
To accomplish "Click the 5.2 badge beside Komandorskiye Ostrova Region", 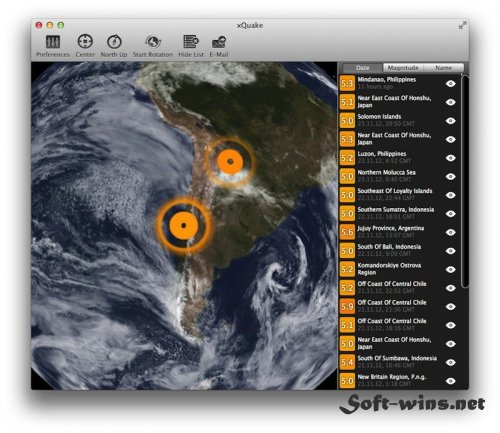I will click(x=347, y=269).
